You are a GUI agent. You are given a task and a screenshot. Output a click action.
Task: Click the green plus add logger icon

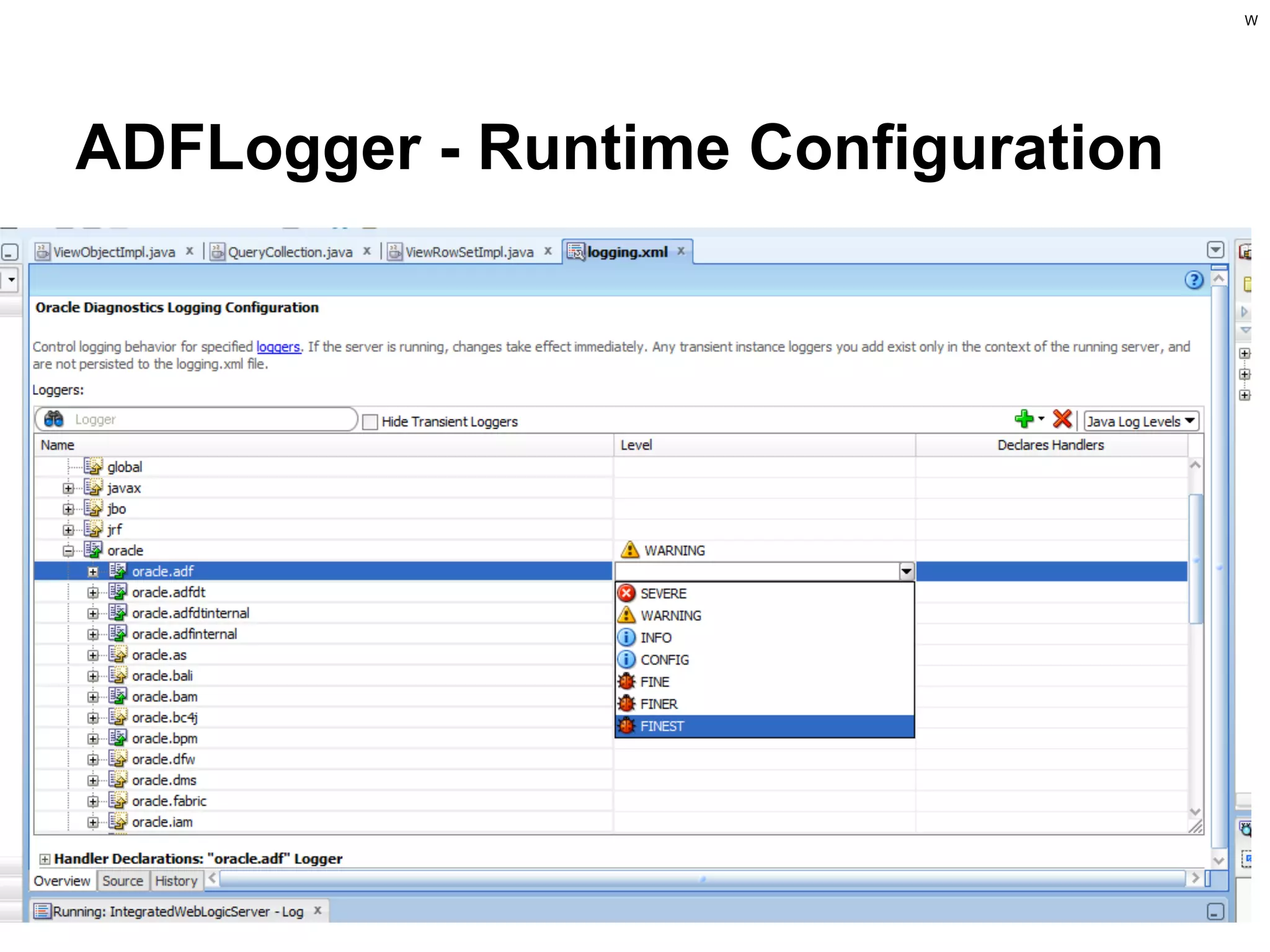pos(1024,420)
